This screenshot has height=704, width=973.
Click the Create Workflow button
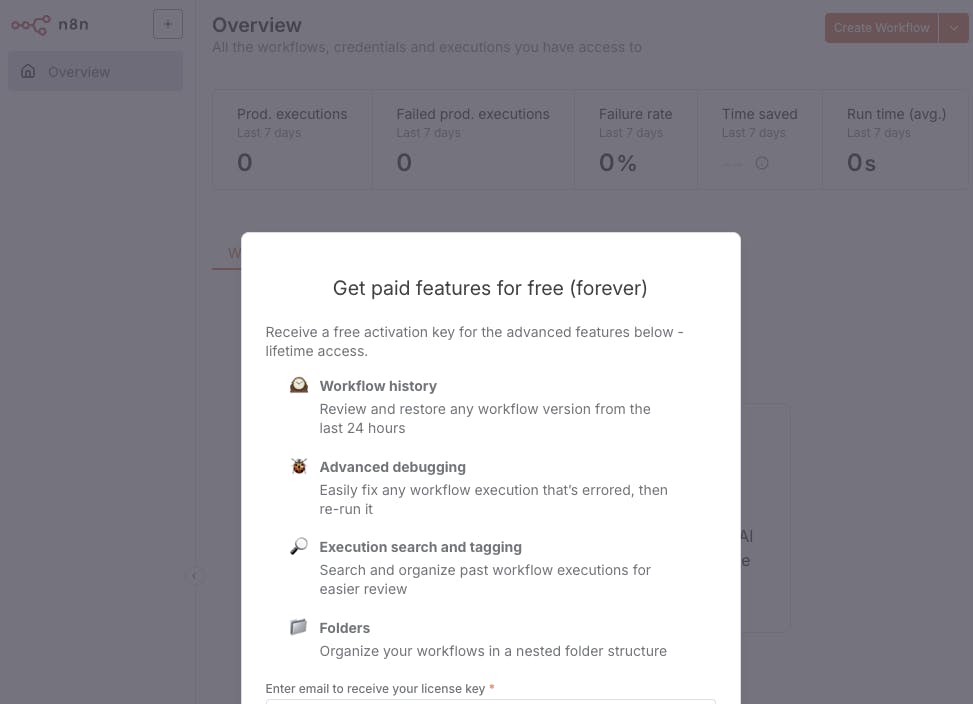click(881, 28)
